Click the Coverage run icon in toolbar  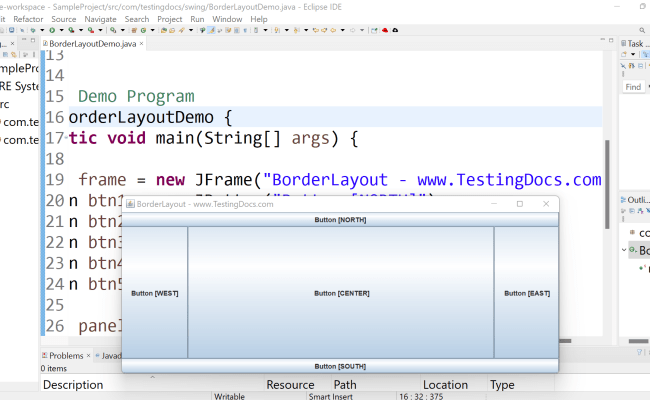point(71,30)
